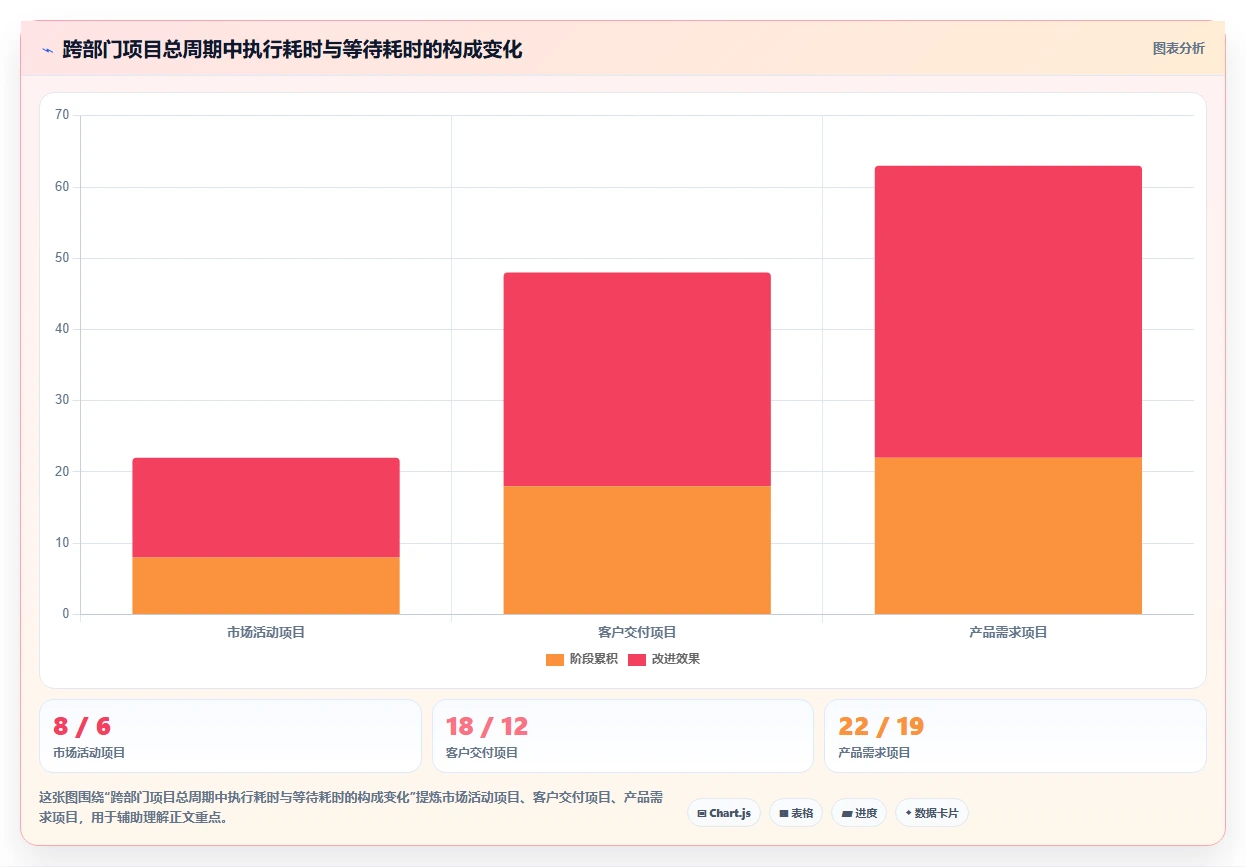Click the y-axis value 70

[62, 115]
